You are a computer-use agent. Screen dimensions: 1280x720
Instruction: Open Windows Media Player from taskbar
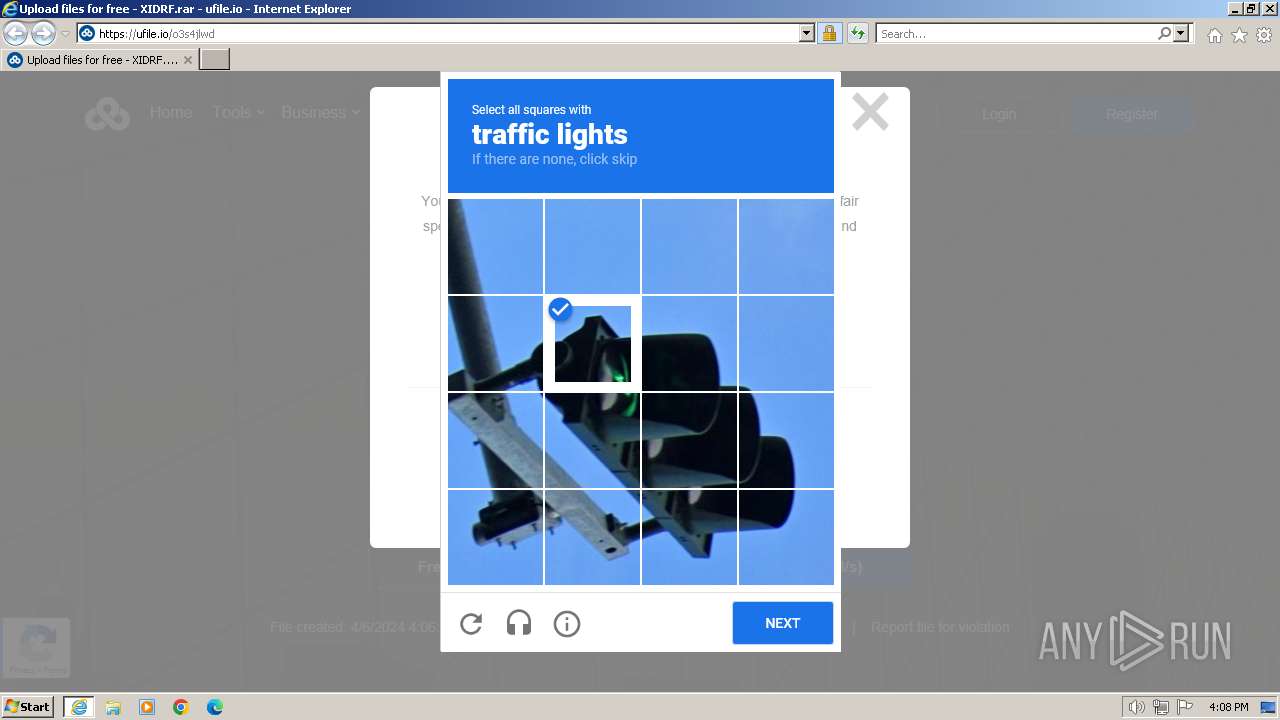point(147,707)
